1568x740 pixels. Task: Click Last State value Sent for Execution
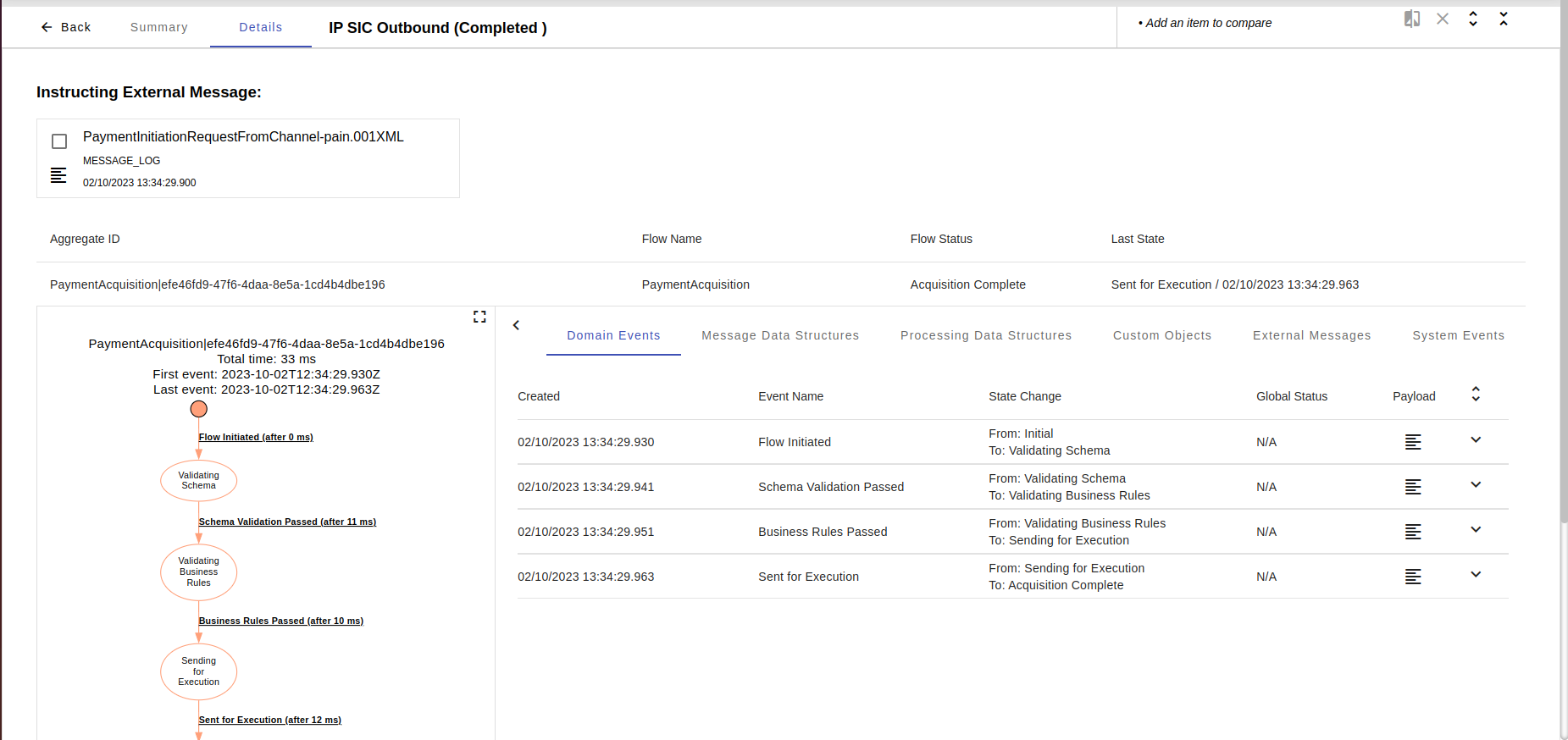coord(1235,284)
